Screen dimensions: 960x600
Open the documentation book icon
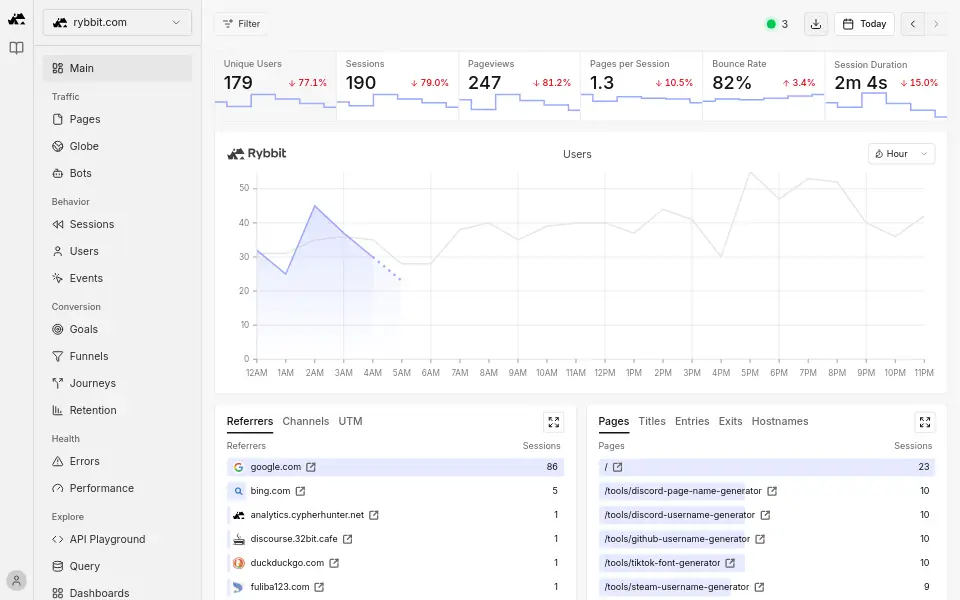click(17, 48)
